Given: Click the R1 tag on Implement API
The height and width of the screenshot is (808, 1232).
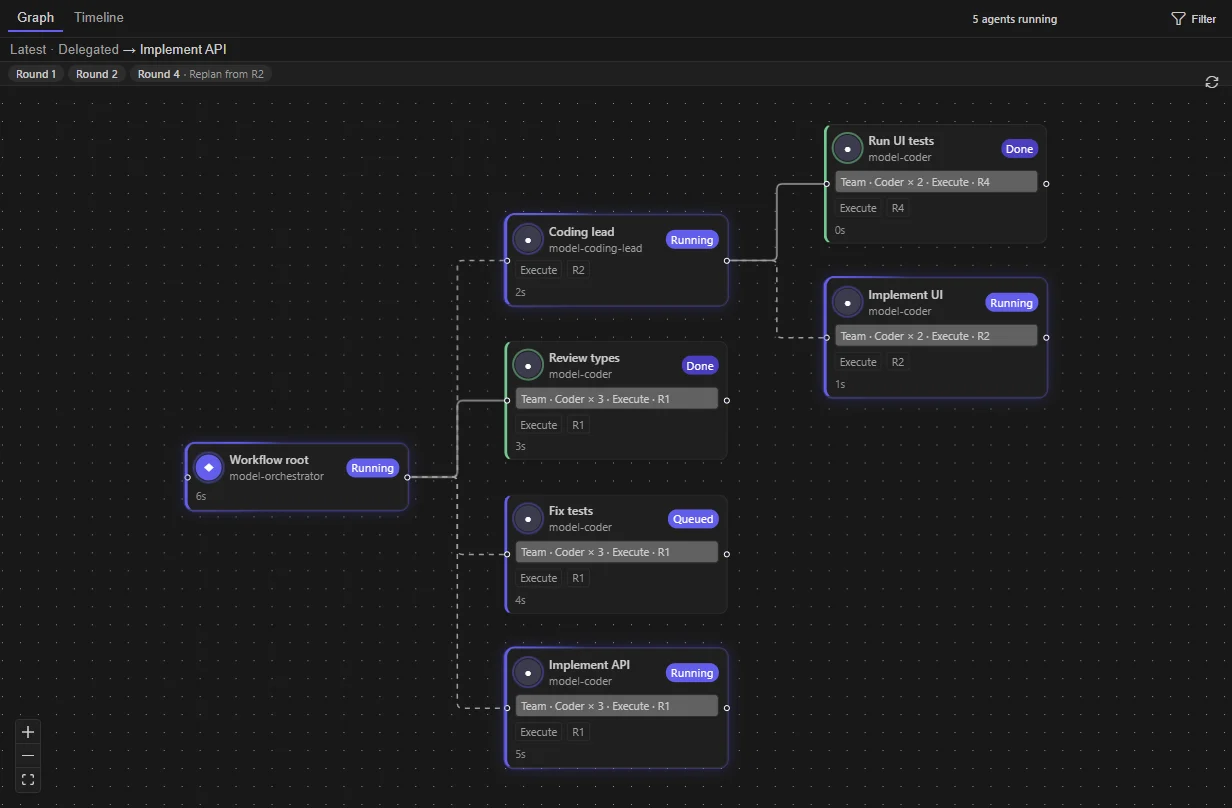Looking at the screenshot, I should (x=578, y=732).
